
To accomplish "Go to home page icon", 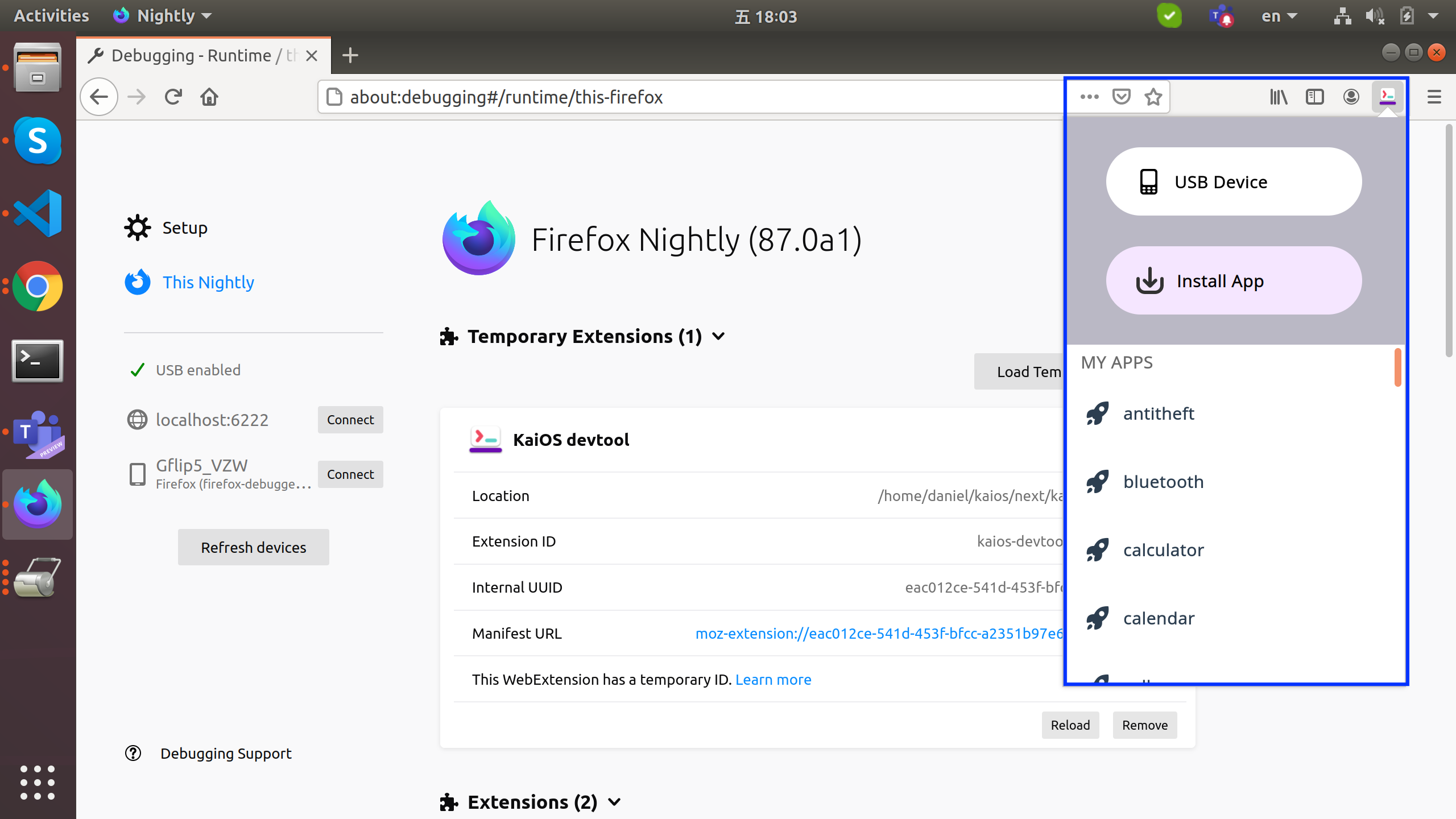I will pos(209,97).
